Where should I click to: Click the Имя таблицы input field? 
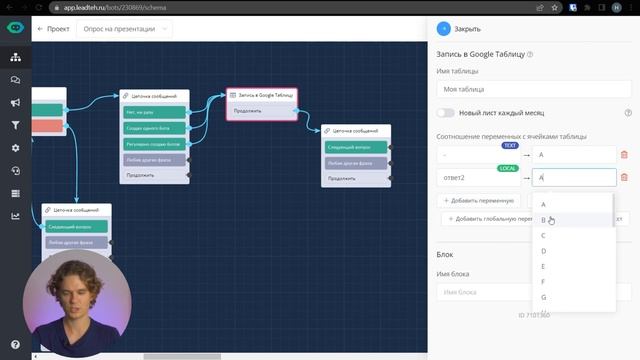coord(533,89)
